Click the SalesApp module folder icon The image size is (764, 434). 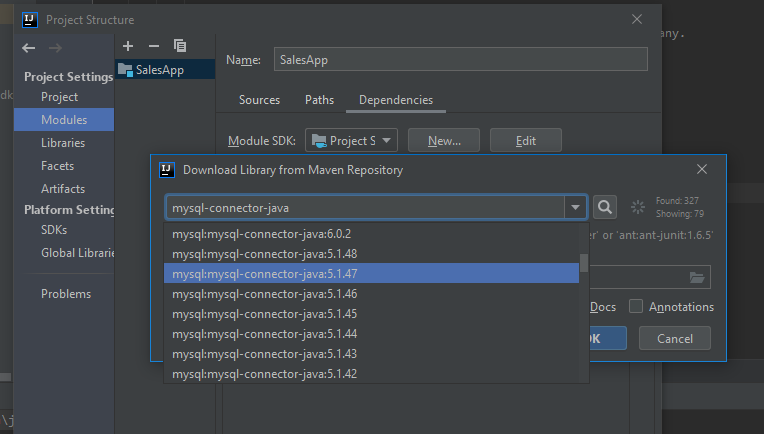pyautogui.click(x=125, y=70)
